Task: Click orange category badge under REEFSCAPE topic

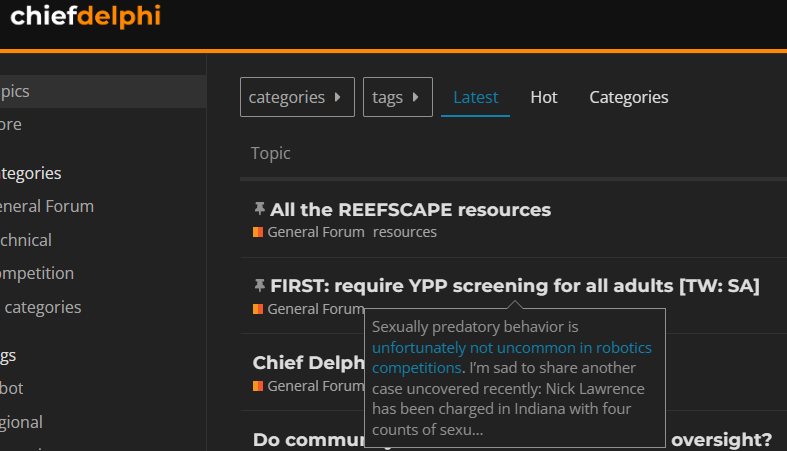Action: pyautogui.click(x=258, y=232)
